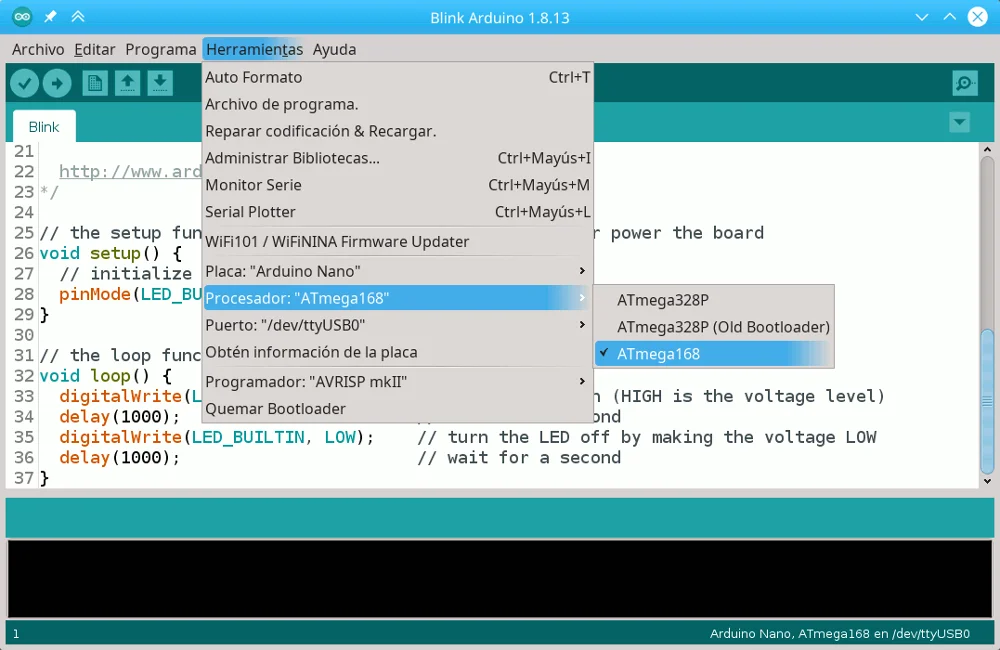1000x650 pixels.
Task: Choose ATmega328P (Old Bootloader) processor
Action: pos(714,327)
